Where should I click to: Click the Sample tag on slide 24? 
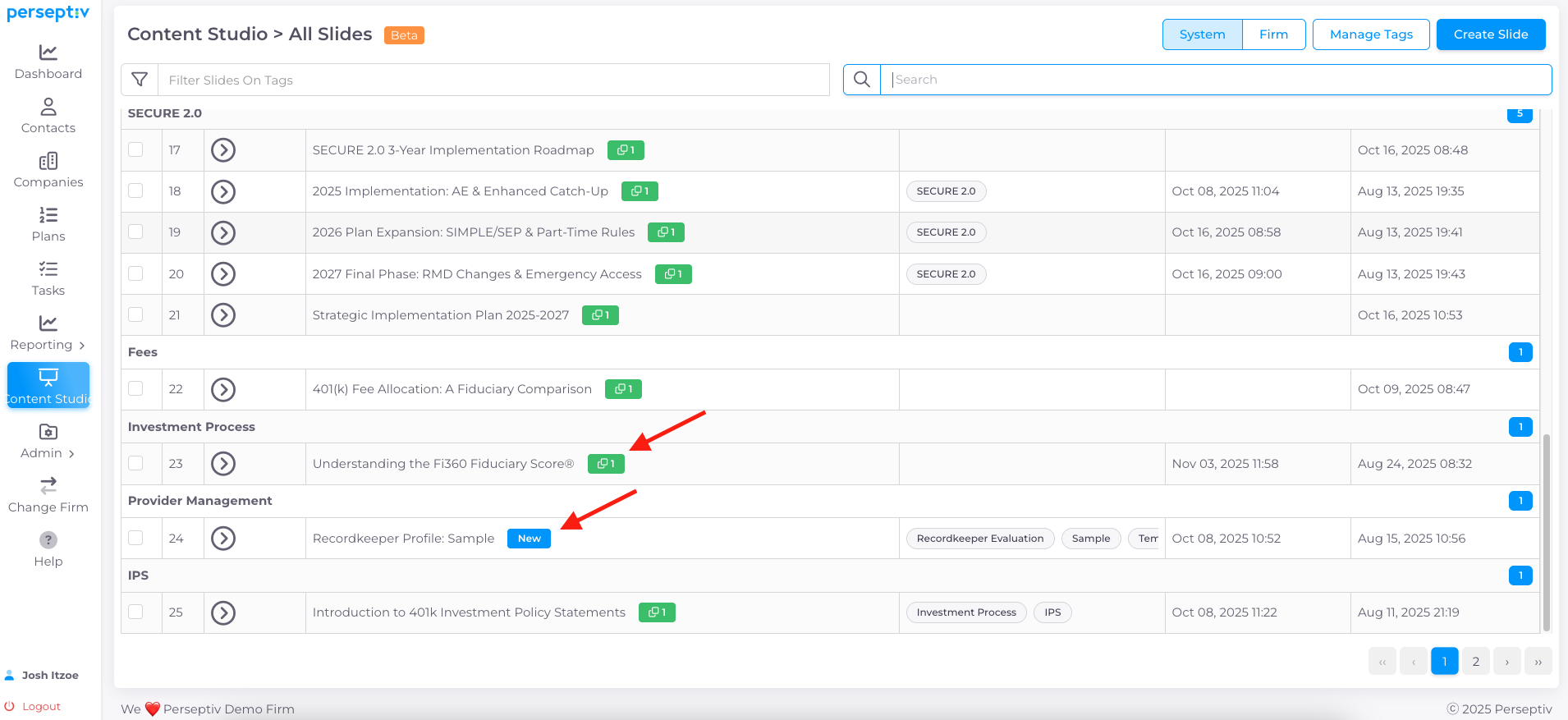[x=1091, y=539]
